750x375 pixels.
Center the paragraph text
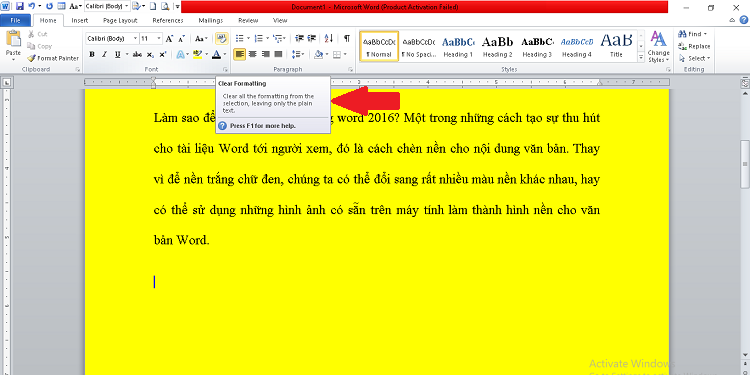253,55
